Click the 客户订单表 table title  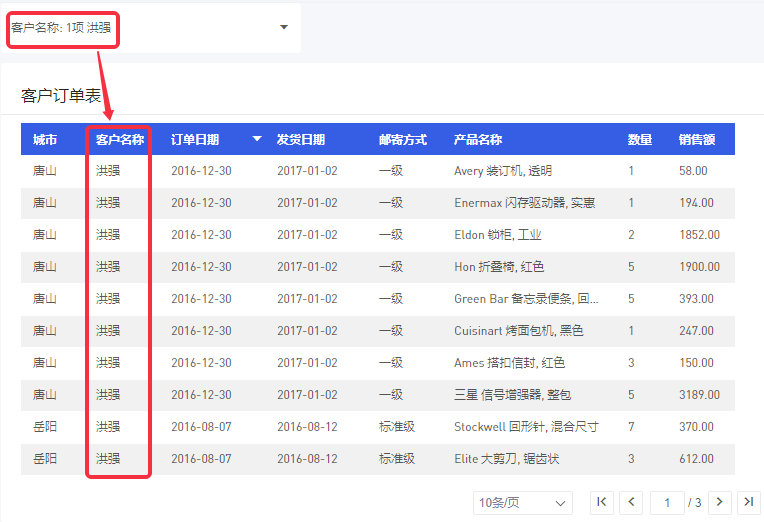pyautogui.click(x=61, y=96)
